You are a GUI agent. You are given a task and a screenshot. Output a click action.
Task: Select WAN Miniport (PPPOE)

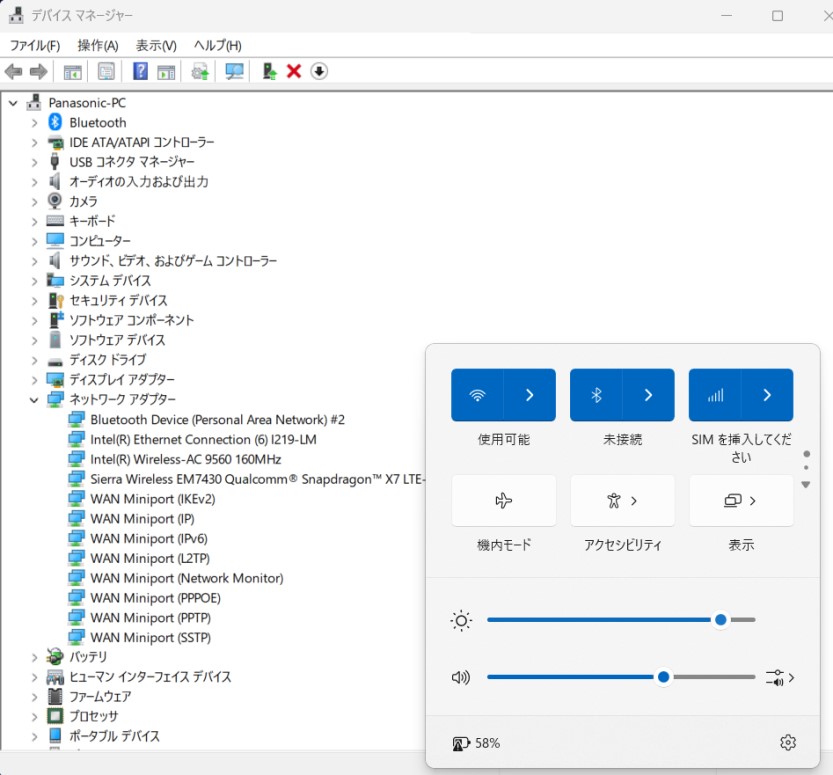[x=155, y=598]
